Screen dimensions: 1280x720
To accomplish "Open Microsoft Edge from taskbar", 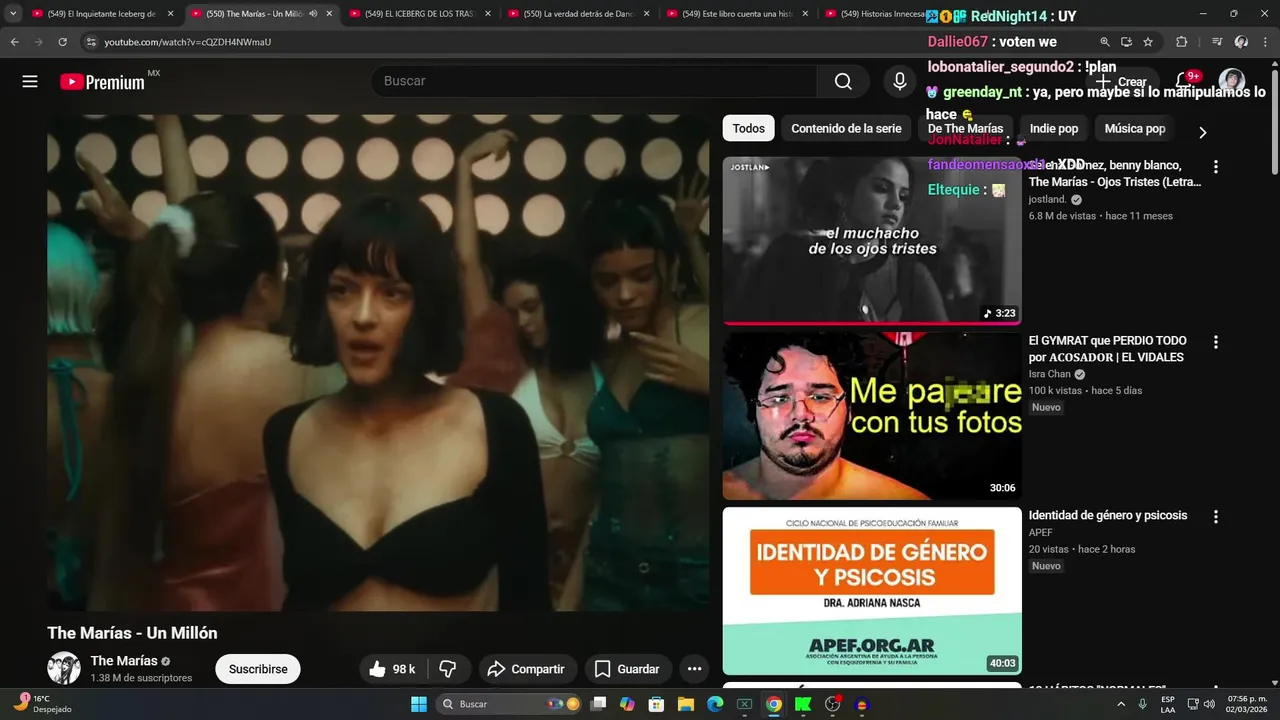I will 715,704.
